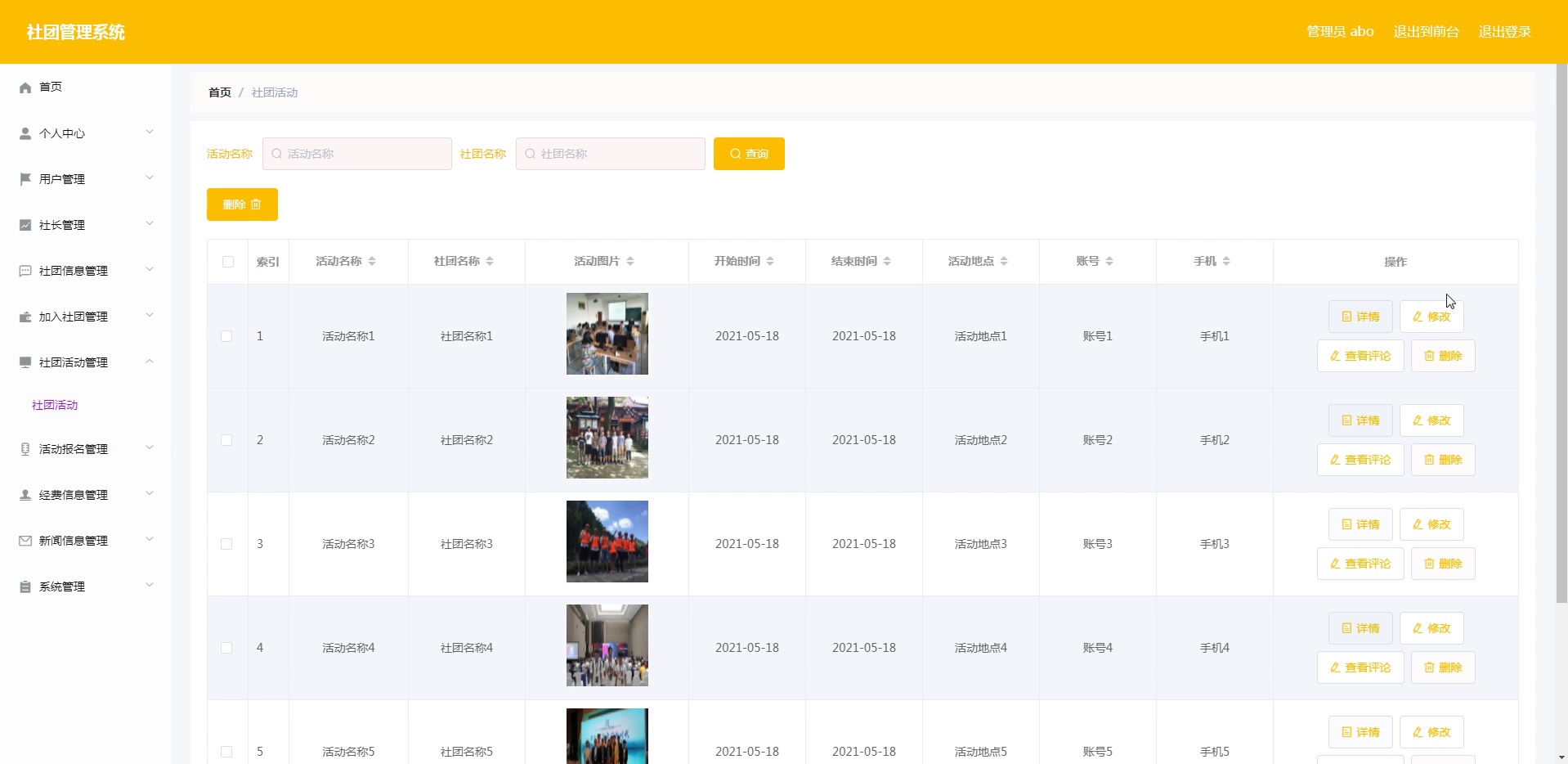1568x764 pixels.
Task: Expand the 新闻信息管理 menu chevron
Action: click(150, 539)
